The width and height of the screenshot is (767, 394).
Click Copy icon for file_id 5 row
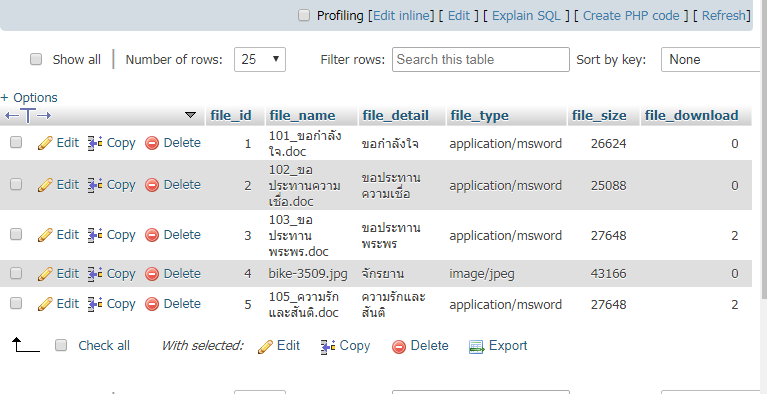click(x=95, y=304)
